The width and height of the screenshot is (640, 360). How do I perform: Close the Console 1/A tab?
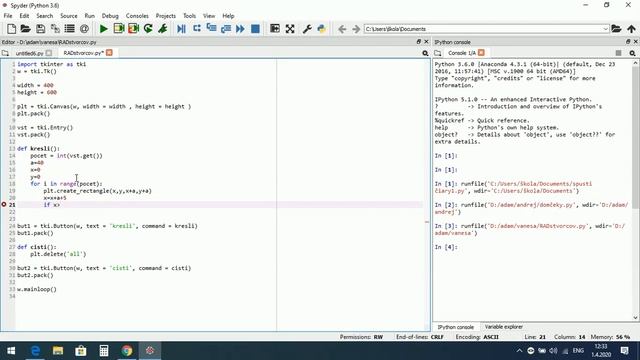click(482, 53)
